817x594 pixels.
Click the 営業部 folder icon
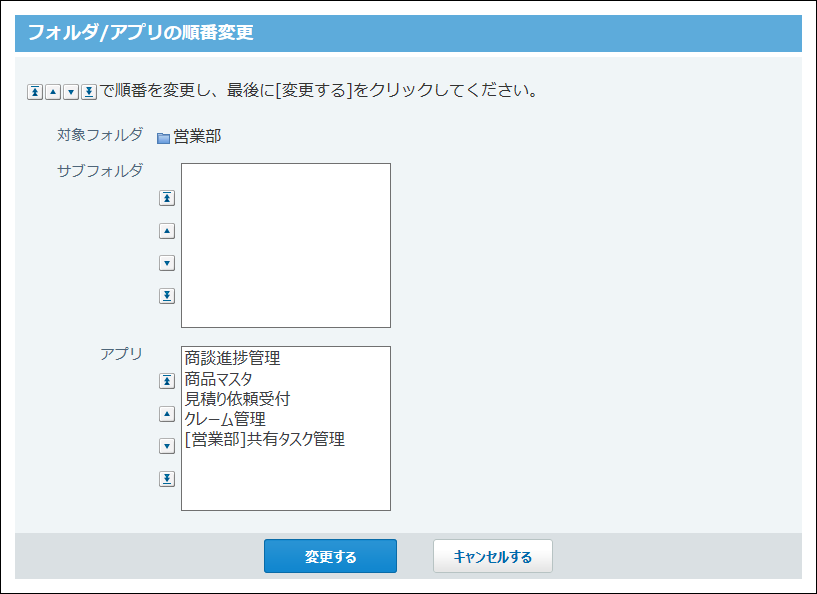(x=164, y=138)
